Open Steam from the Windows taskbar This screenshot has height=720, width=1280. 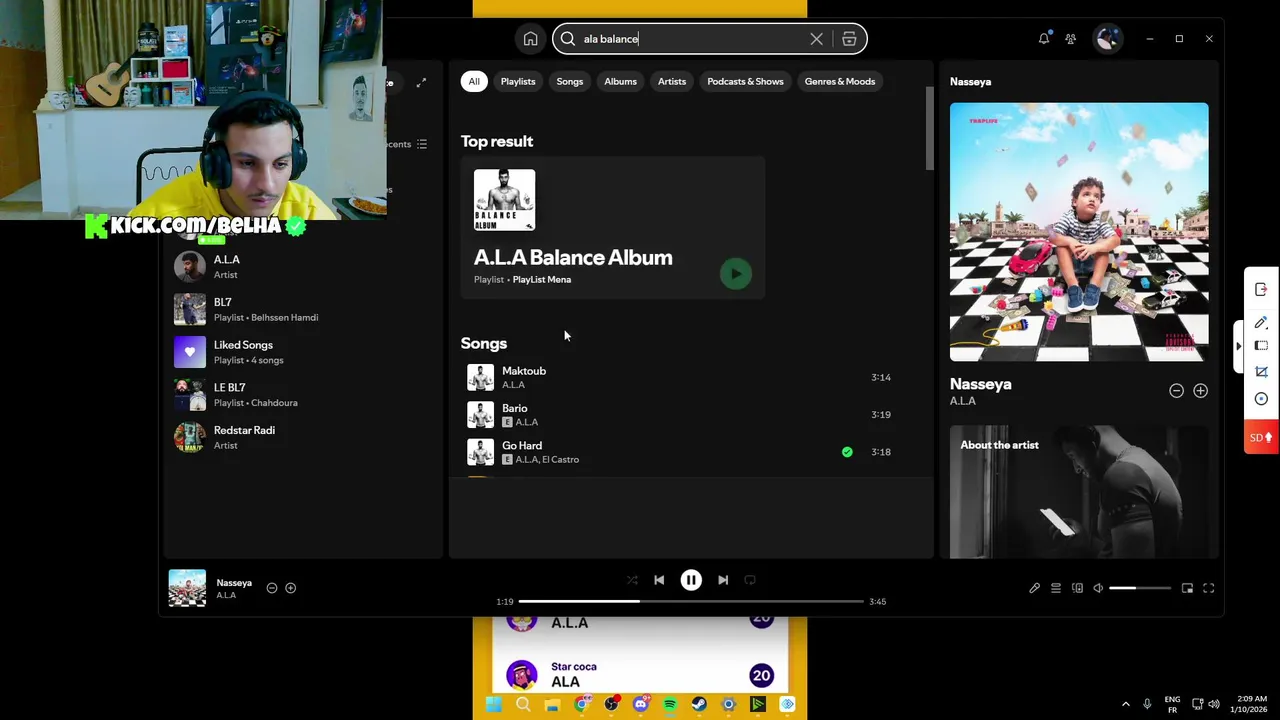tap(699, 704)
